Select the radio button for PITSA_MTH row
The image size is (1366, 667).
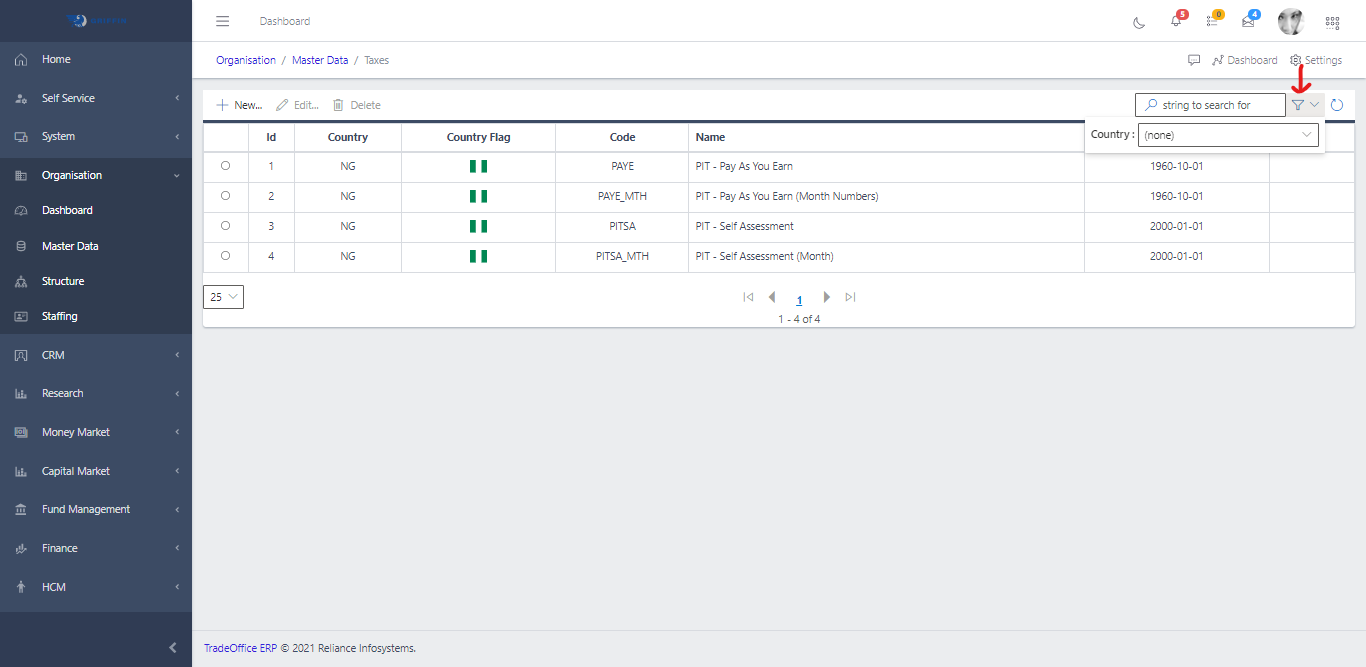[225, 256]
